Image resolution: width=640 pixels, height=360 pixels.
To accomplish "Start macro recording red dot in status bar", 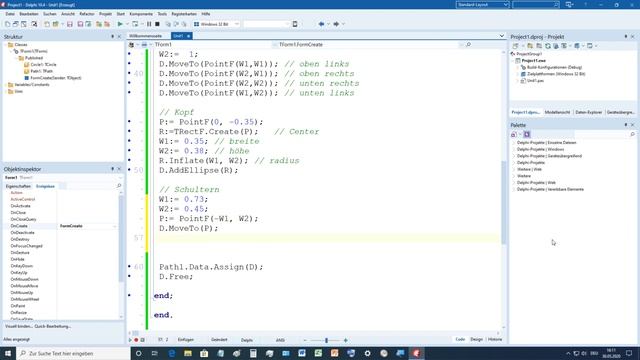I will (136, 340).
